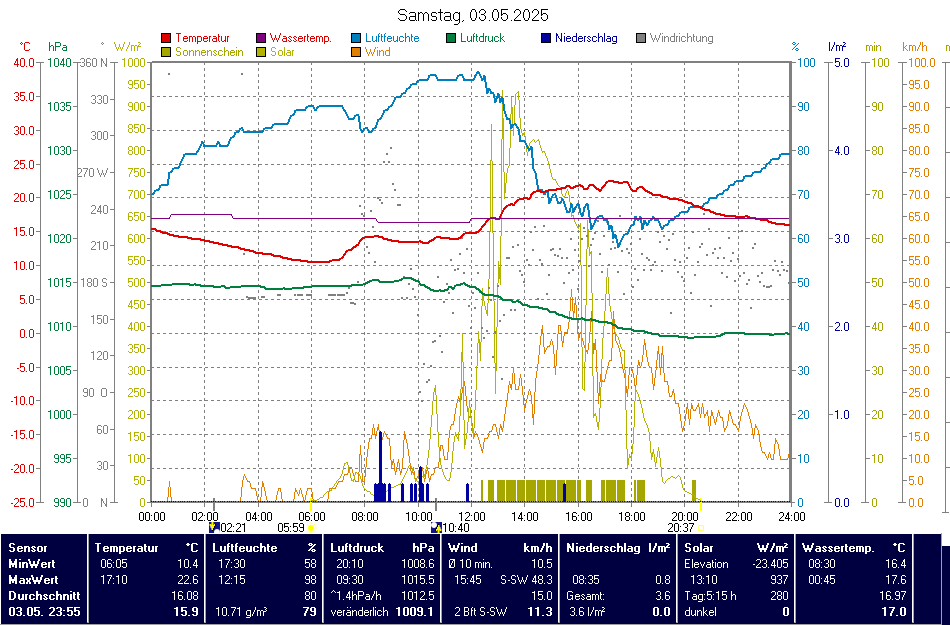
Task: Click the 12:00 time axis label
Action: [471, 517]
